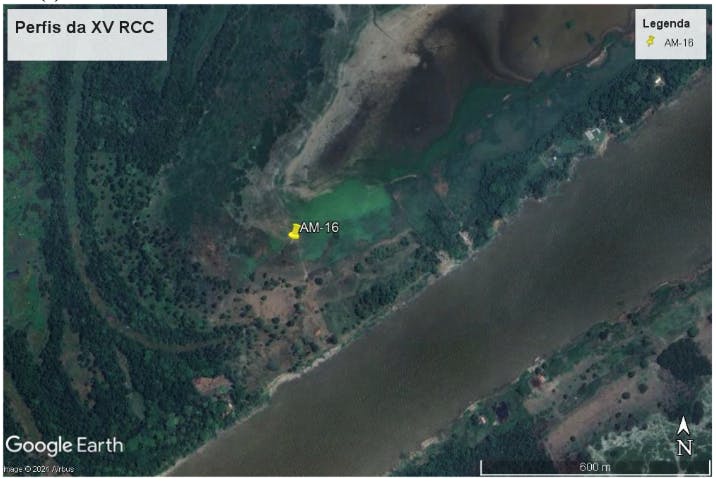This screenshot has height=483, width=716.
Task: Click the reddish bare clearing on the southwest riverbank
Action: tap(211, 385)
